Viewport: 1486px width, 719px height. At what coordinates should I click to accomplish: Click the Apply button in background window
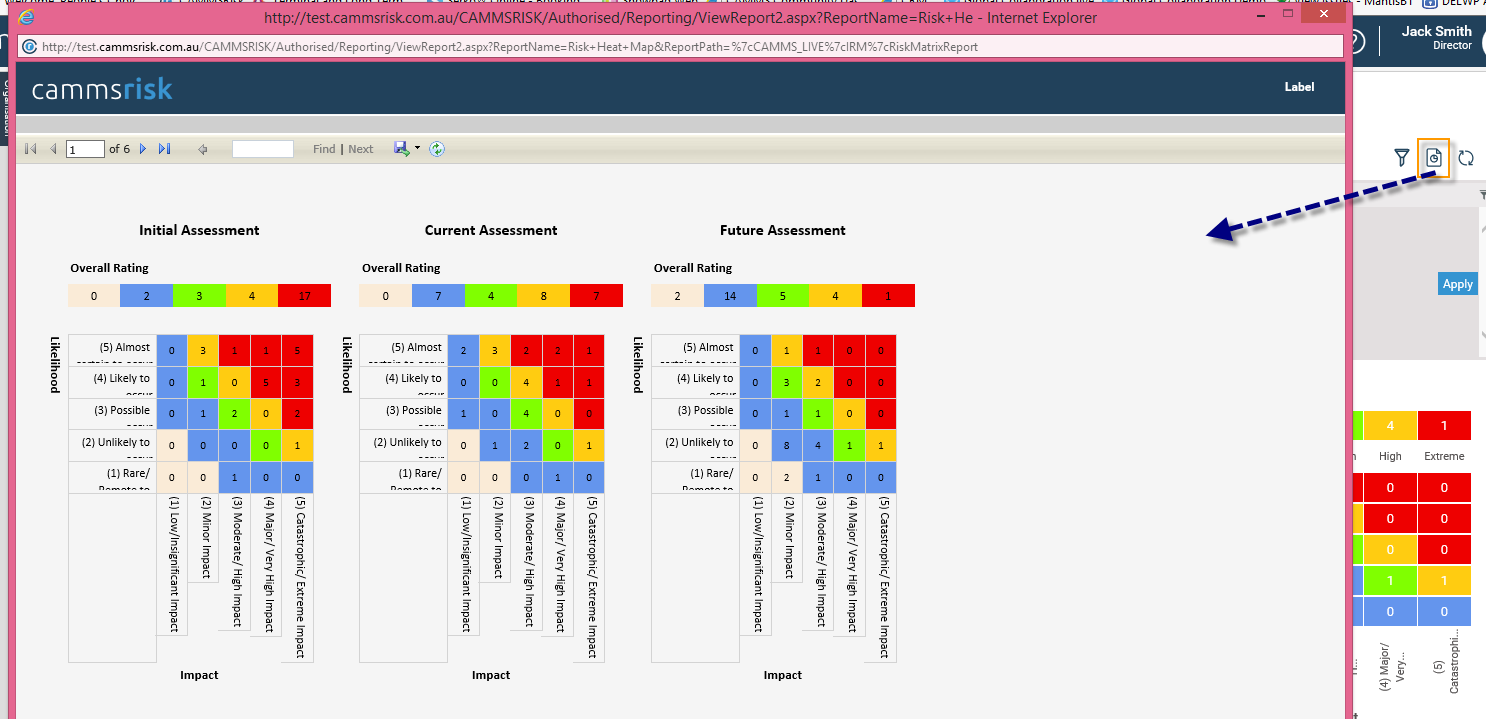tap(1457, 284)
